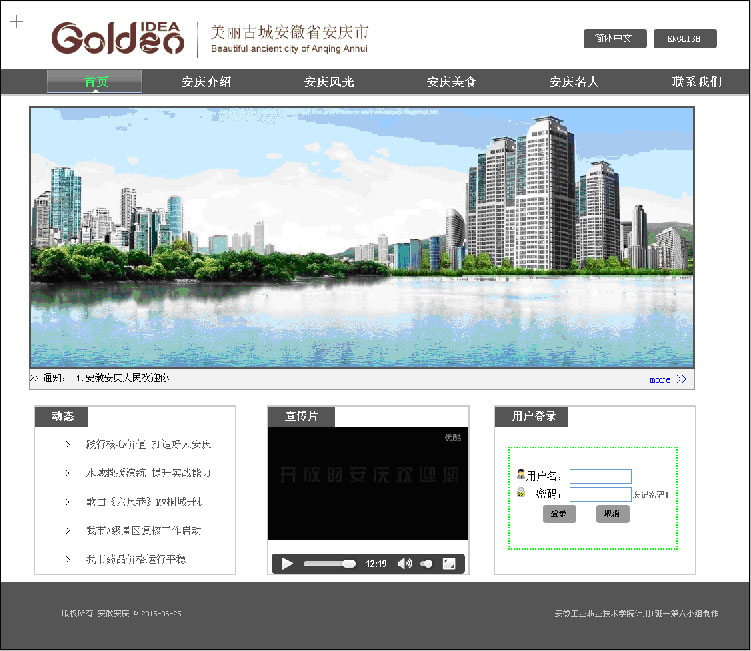The width and height of the screenshot is (751, 651).
Task: Click the lock icon beside 密码
Action: pyautogui.click(x=520, y=493)
